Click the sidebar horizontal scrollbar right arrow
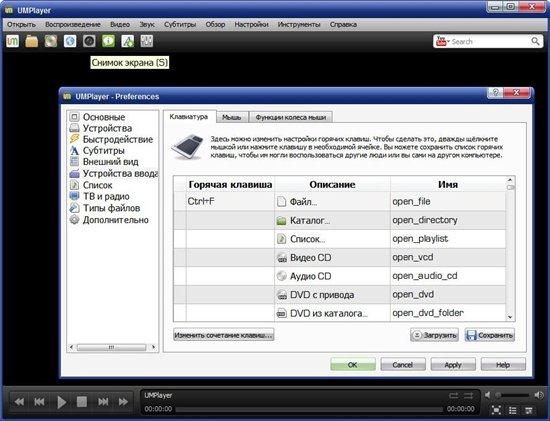This screenshot has width=550, height=421. pyautogui.click(x=153, y=347)
